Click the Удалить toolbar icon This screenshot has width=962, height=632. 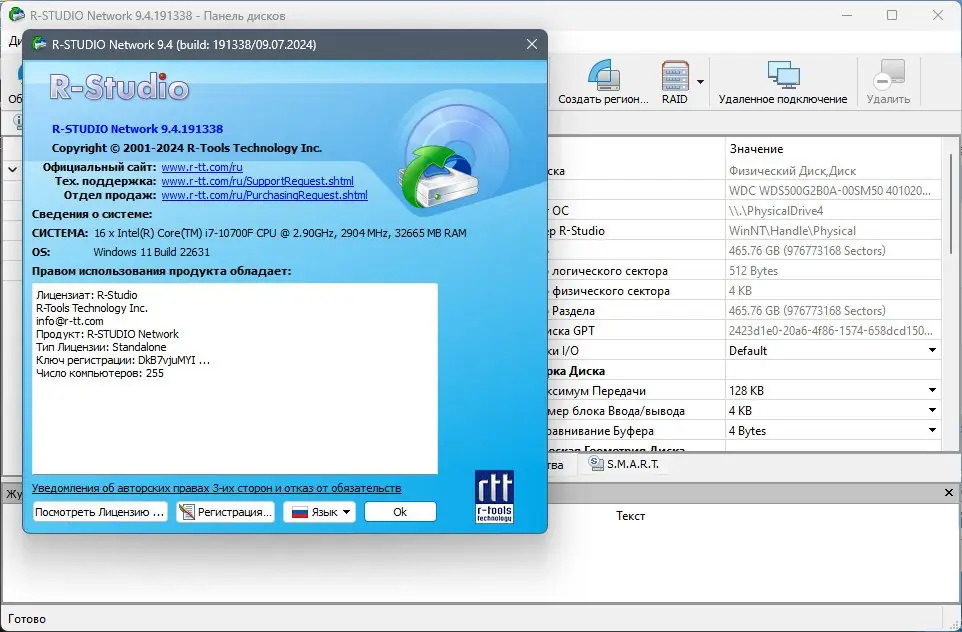pyautogui.click(x=888, y=82)
